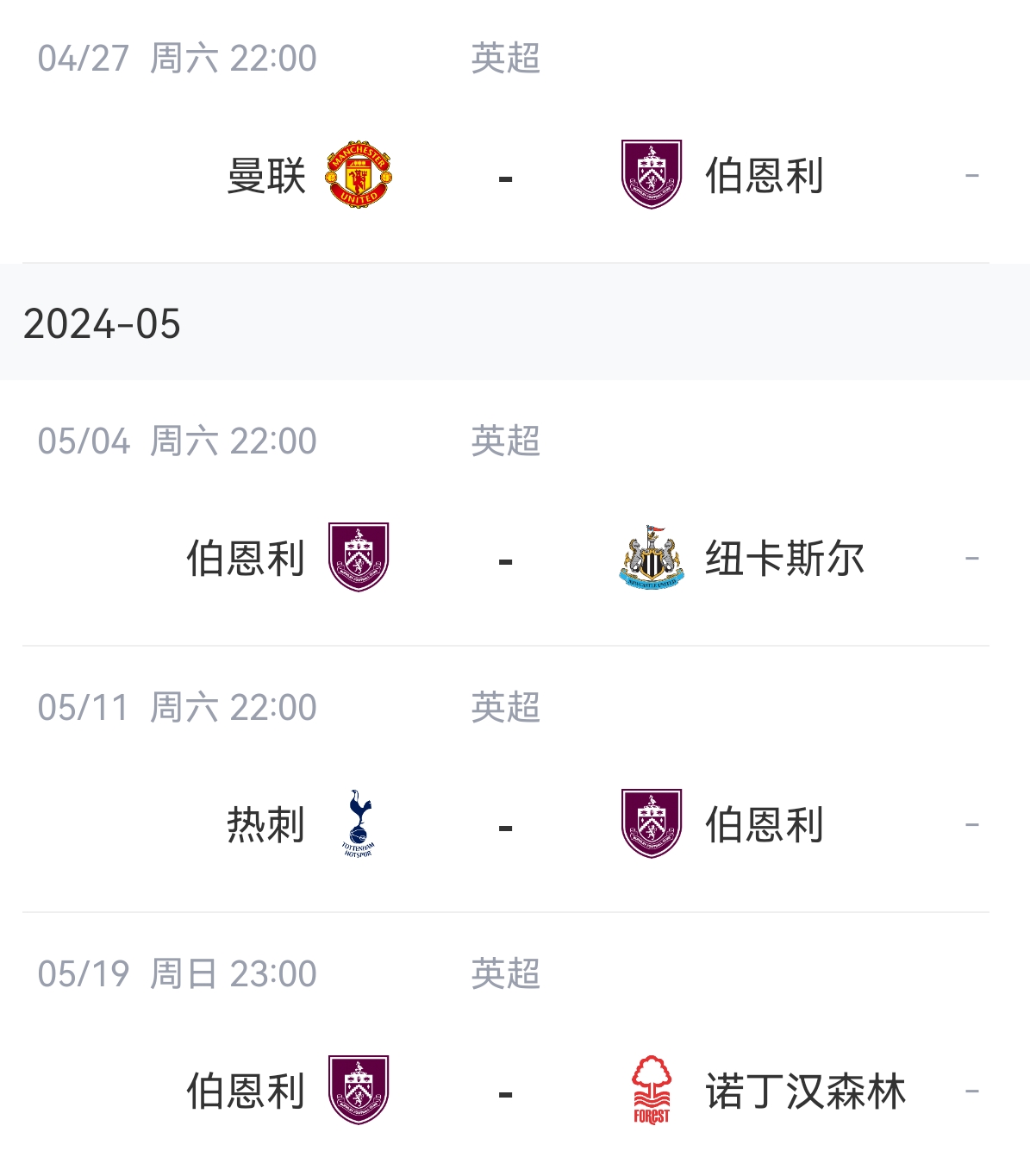The image size is (1030, 1176).
Task: Tap 英超 label of the 04/27 match
Action: click(506, 59)
